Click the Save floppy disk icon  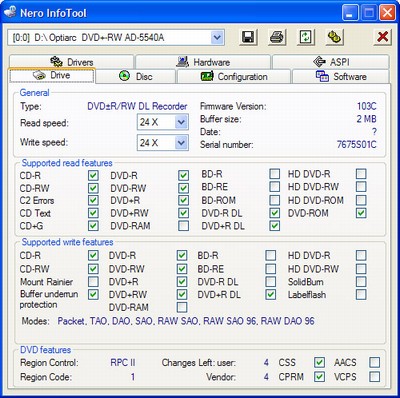(248, 37)
